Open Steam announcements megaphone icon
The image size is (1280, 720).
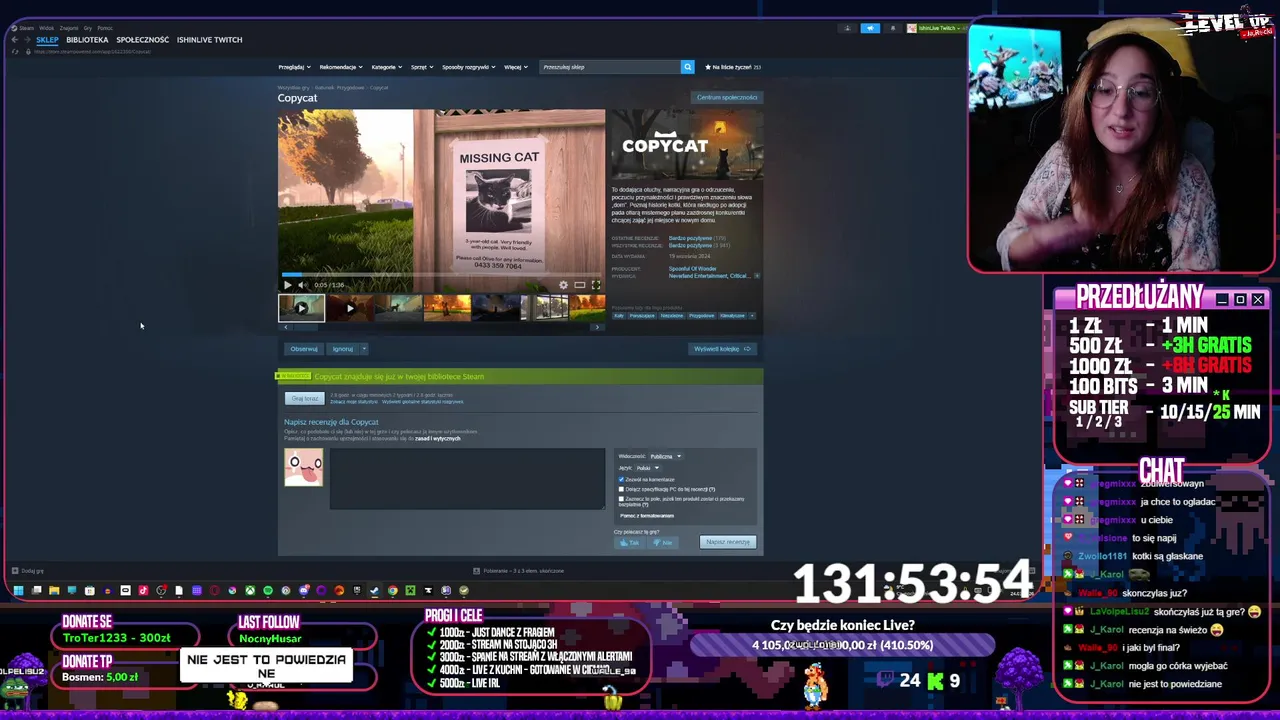pyautogui.click(x=870, y=28)
